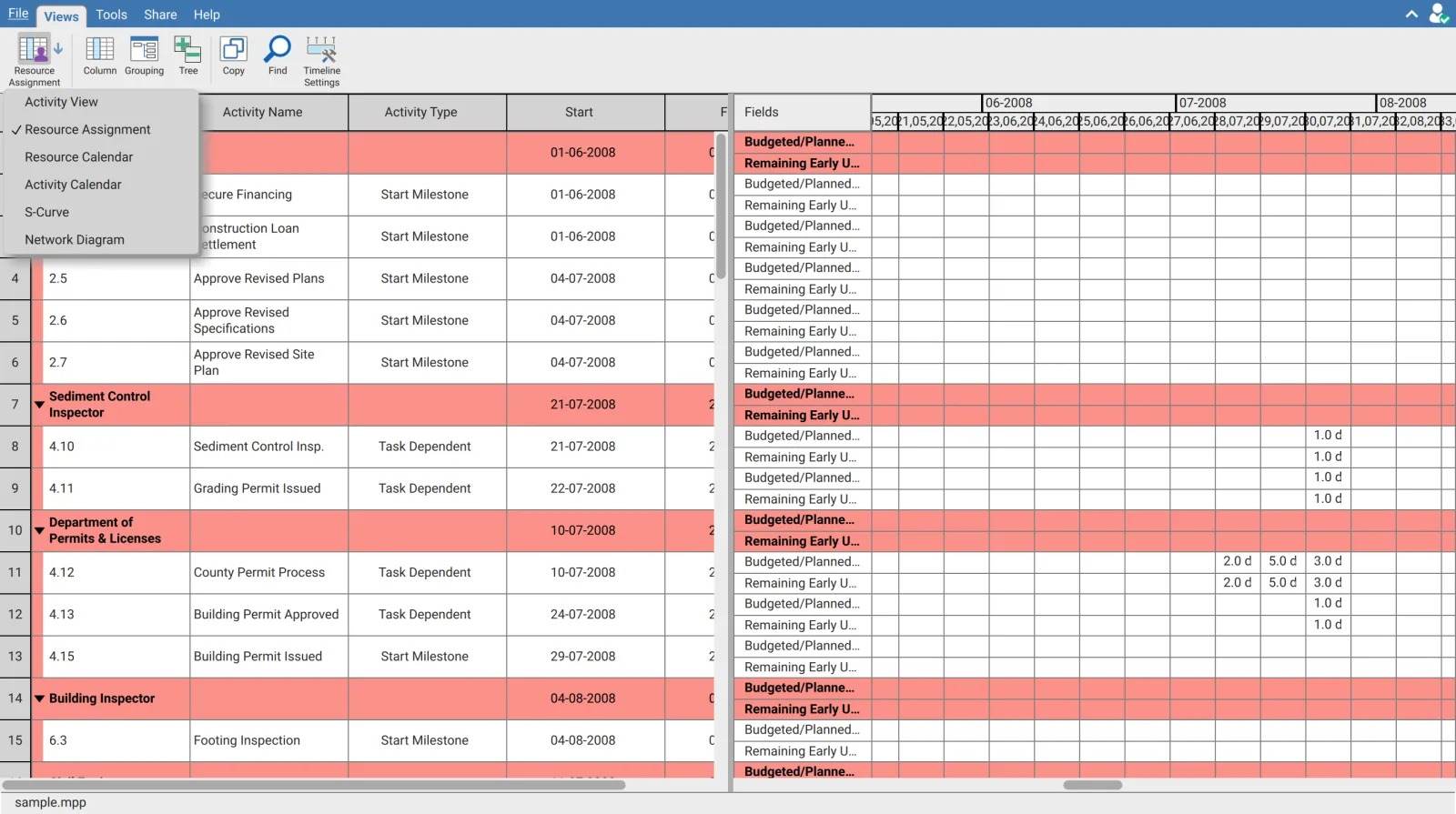Select the County Permit Process activity
Image resolution: width=1456 pixels, height=814 pixels.
coord(268,572)
